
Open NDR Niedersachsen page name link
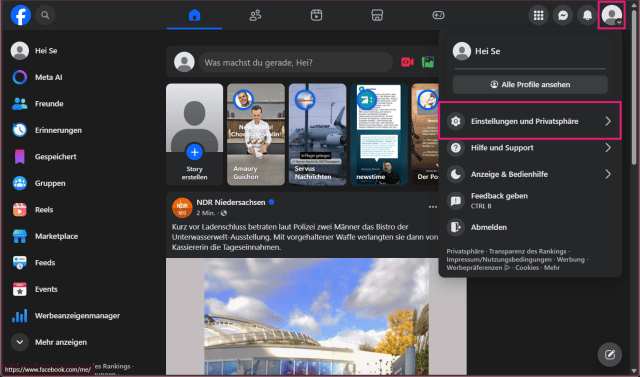click(231, 202)
